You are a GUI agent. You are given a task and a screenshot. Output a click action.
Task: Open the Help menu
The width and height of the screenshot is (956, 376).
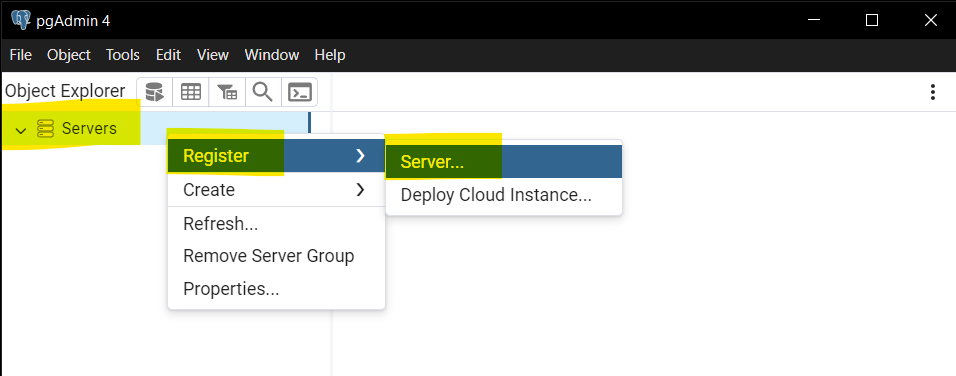click(x=330, y=55)
